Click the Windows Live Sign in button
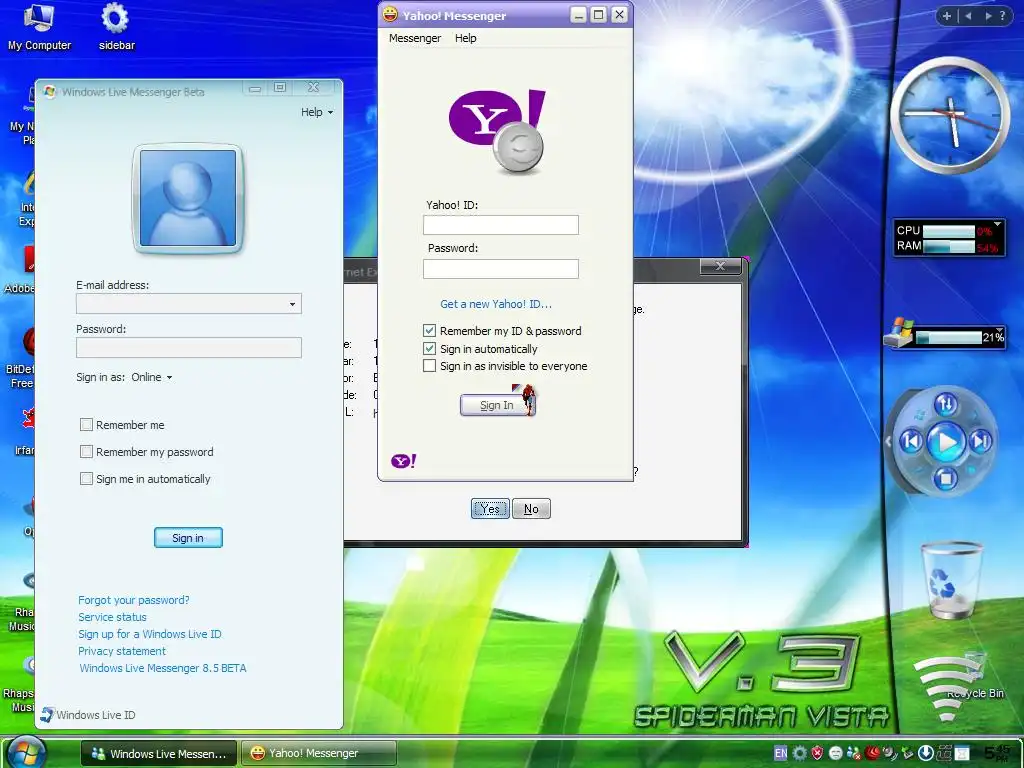 pyautogui.click(x=188, y=537)
